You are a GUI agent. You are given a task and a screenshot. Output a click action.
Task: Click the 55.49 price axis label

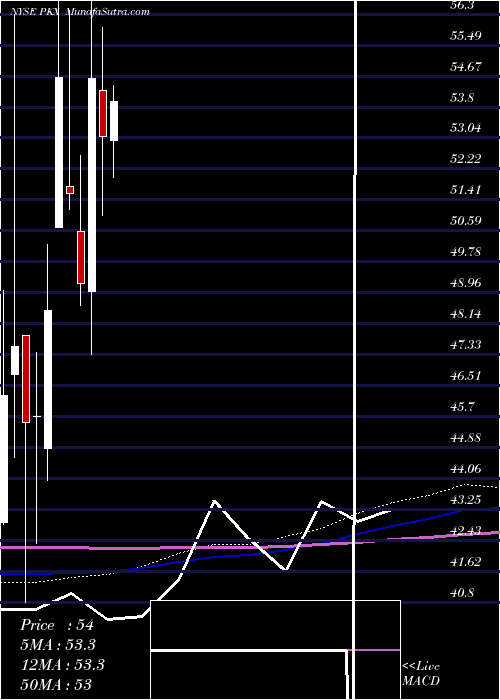466,35
